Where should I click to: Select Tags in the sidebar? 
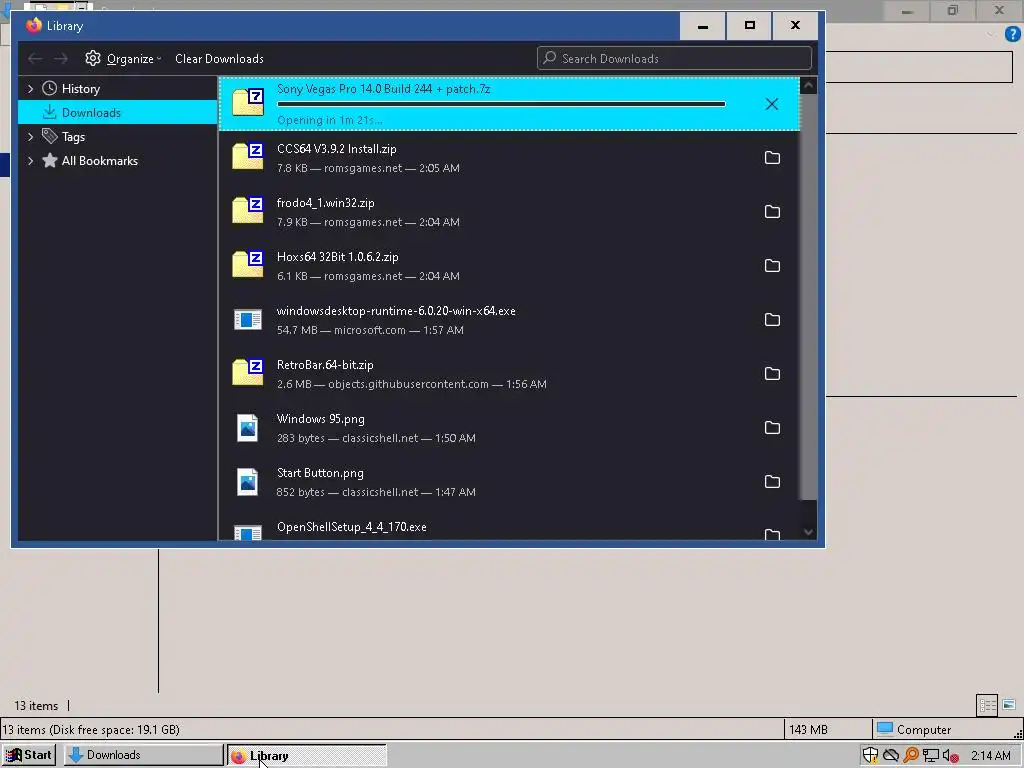[118, 136]
